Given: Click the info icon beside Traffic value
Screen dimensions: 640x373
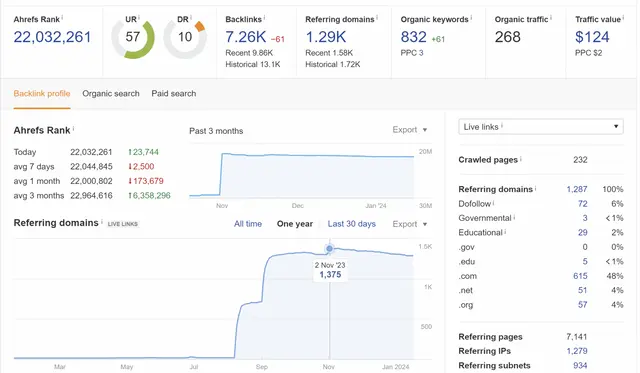Looking at the screenshot, I should 623,17.
